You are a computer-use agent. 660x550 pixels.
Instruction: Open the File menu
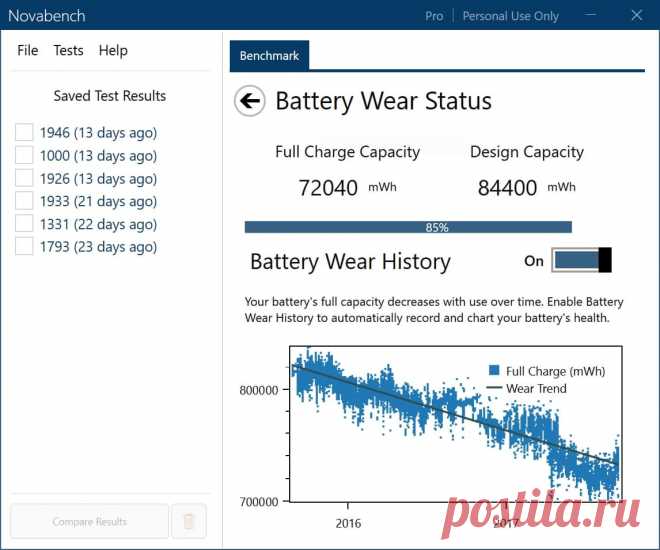coord(28,50)
